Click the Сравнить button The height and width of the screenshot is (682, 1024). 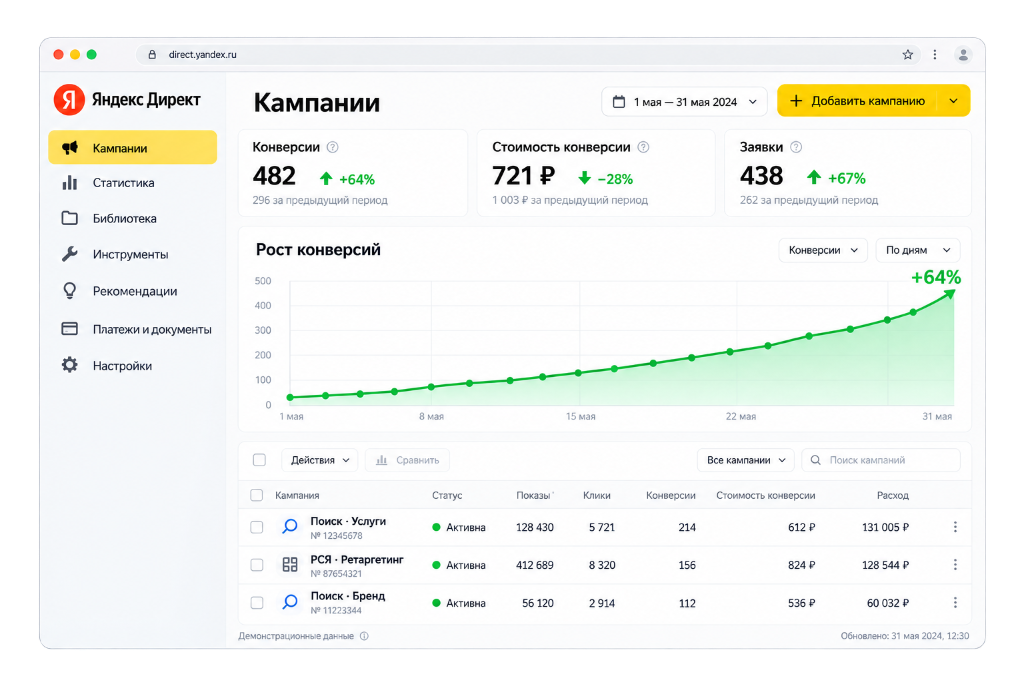point(408,460)
